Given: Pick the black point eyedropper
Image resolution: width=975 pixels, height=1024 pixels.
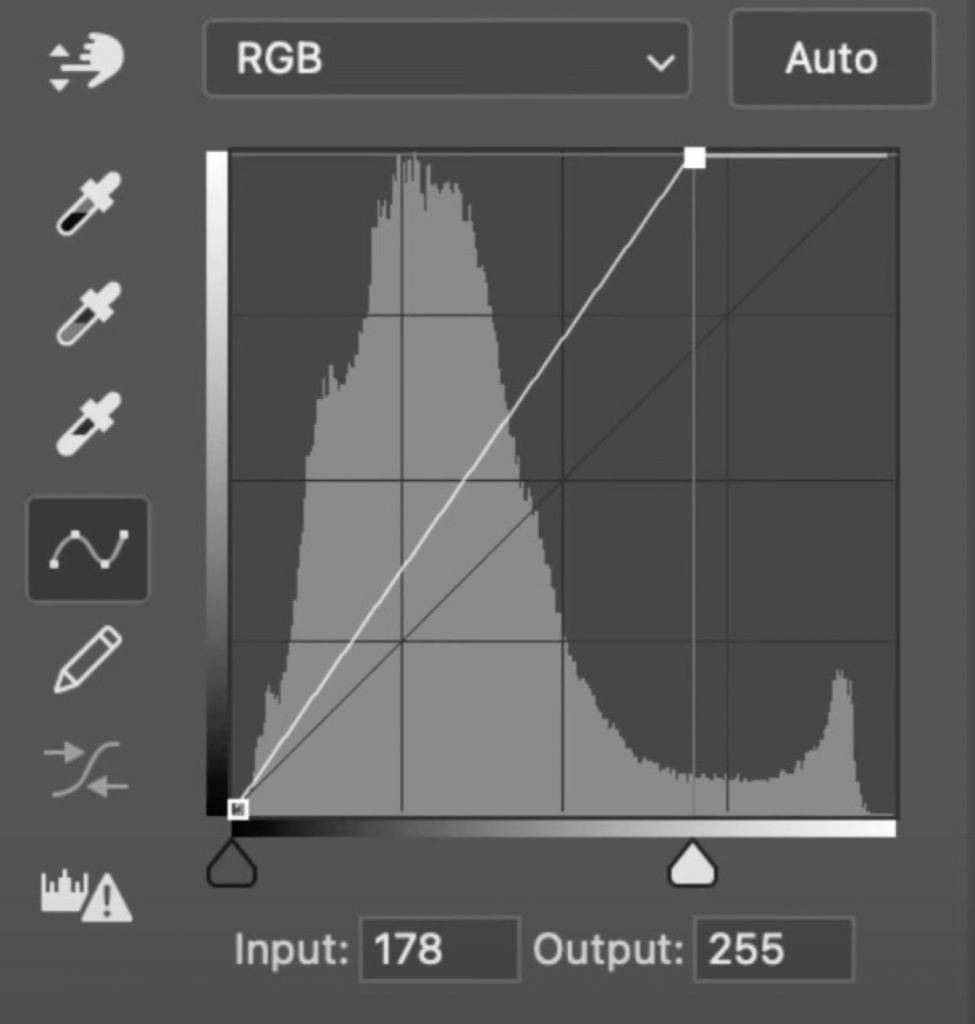Looking at the screenshot, I should [89, 203].
